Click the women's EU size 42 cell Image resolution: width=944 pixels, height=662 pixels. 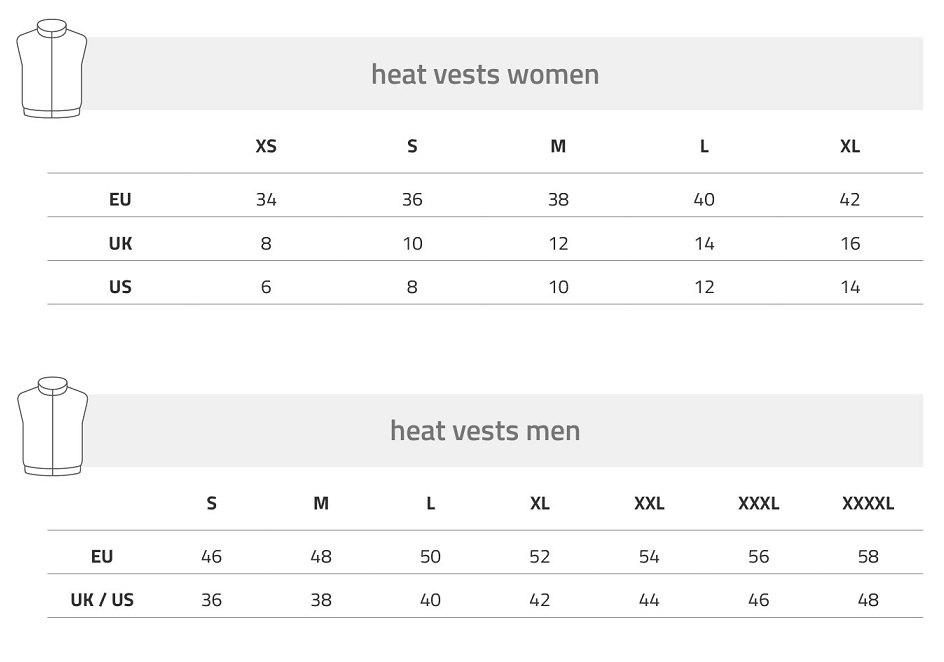[x=850, y=200]
